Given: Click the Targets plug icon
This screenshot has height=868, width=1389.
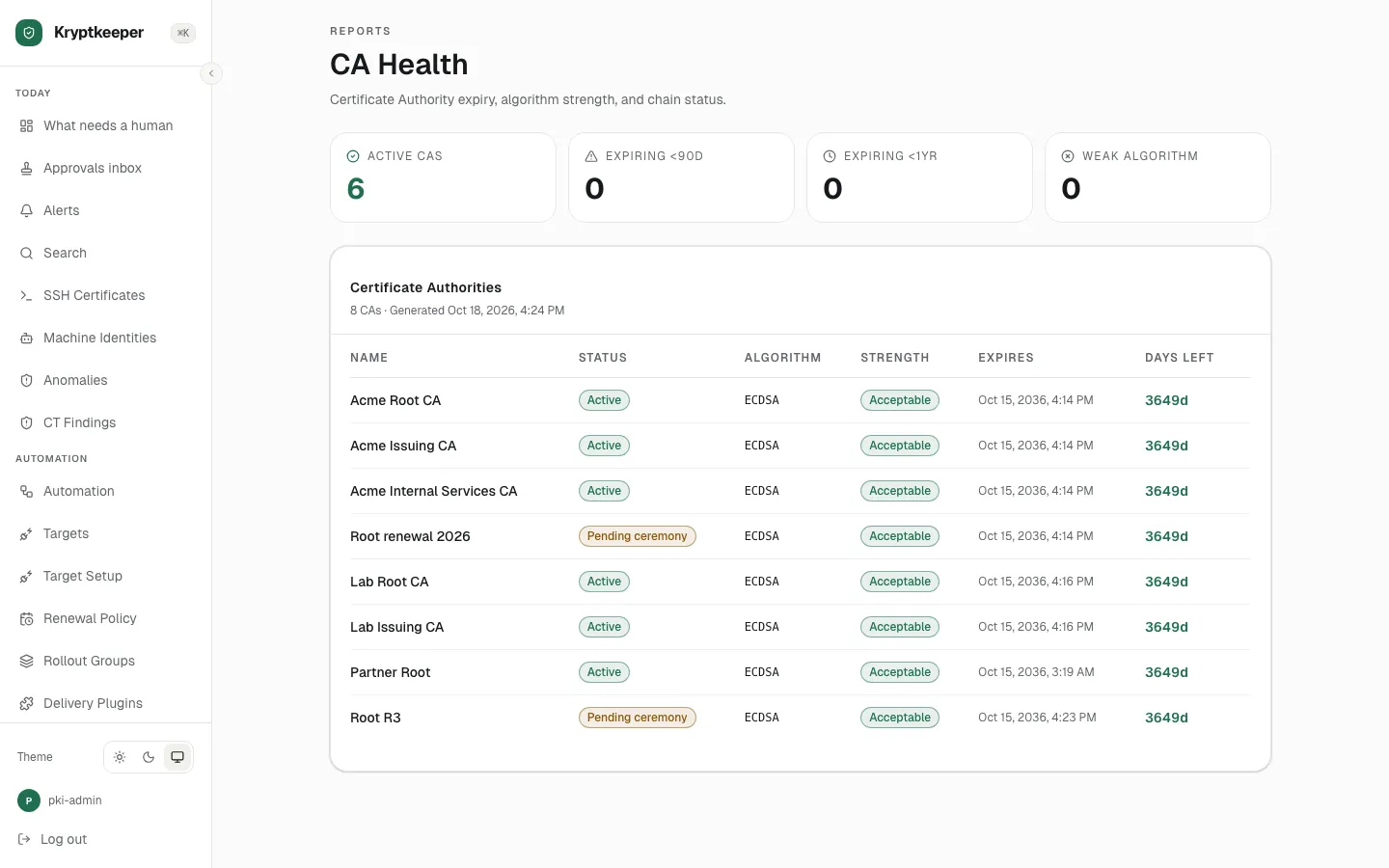Looking at the screenshot, I should tap(27, 534).
